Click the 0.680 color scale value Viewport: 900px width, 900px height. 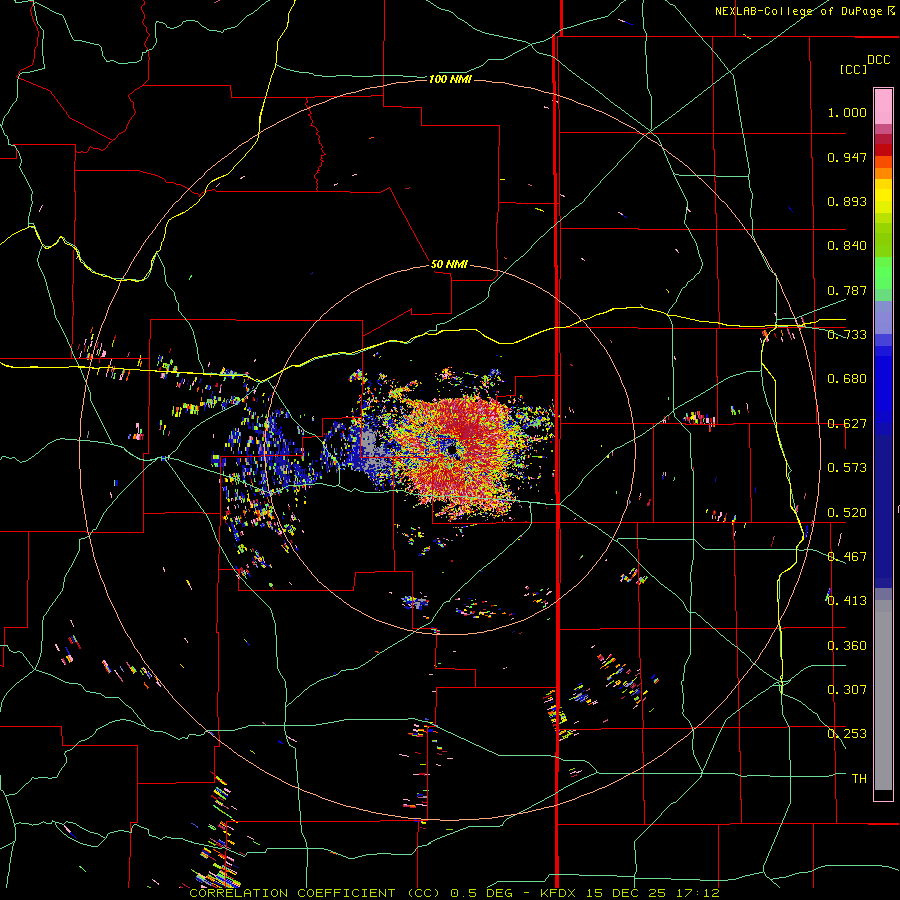tap(847, 379)
